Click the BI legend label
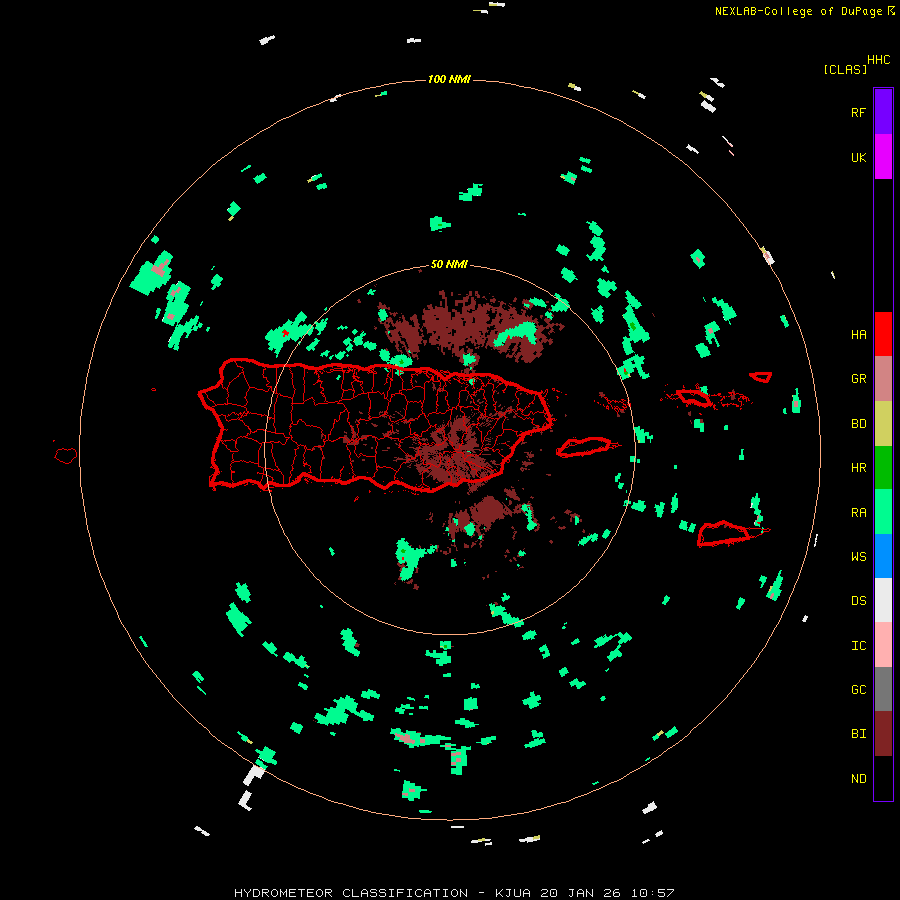900x900 pixels. 858,734
